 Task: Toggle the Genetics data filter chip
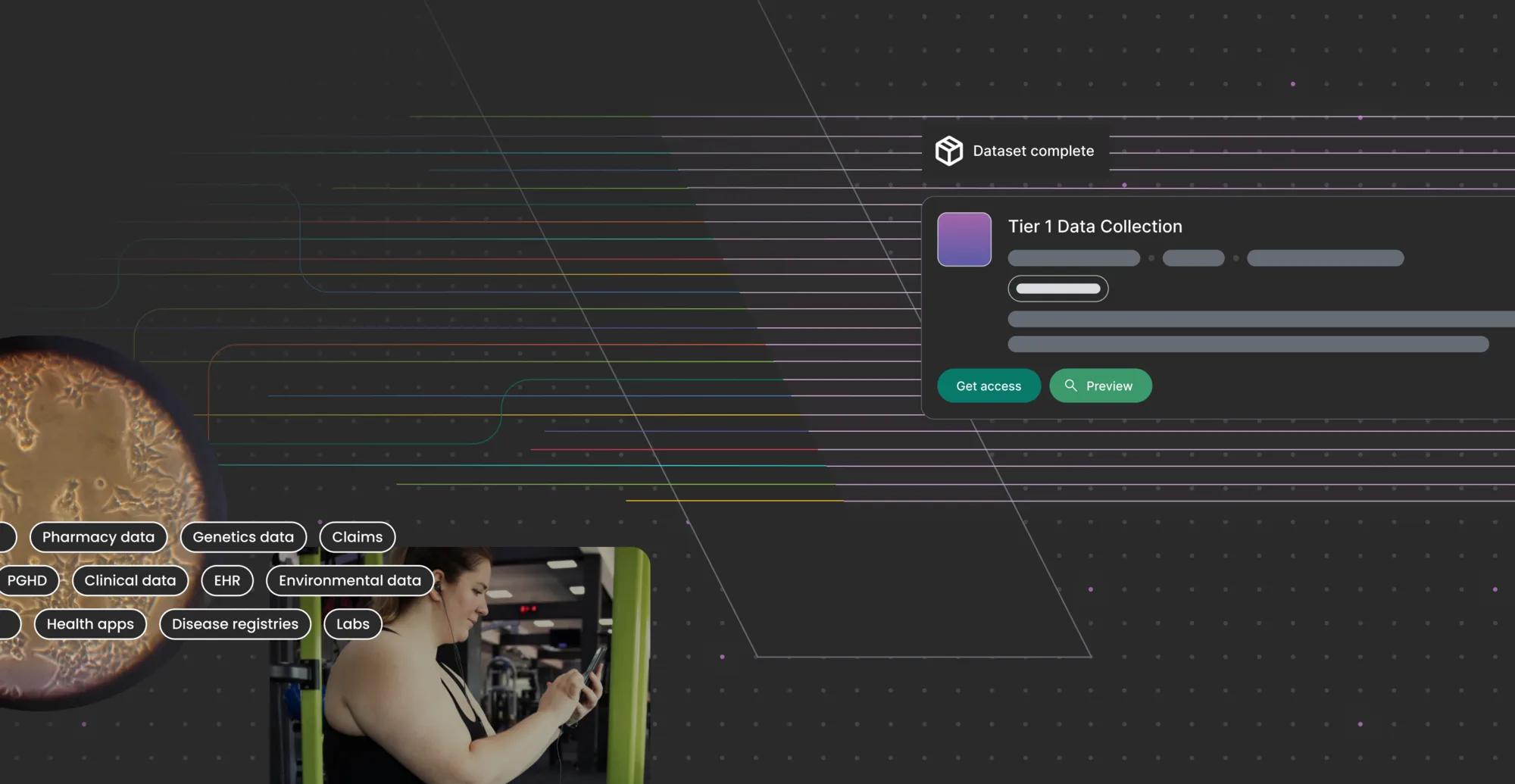[243, 537]
